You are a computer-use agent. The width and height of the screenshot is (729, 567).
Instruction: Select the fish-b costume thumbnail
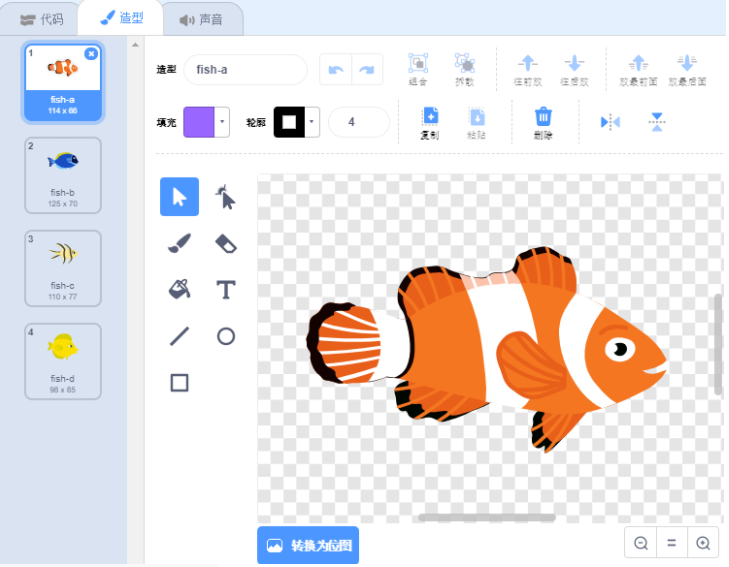click(63, 175)
